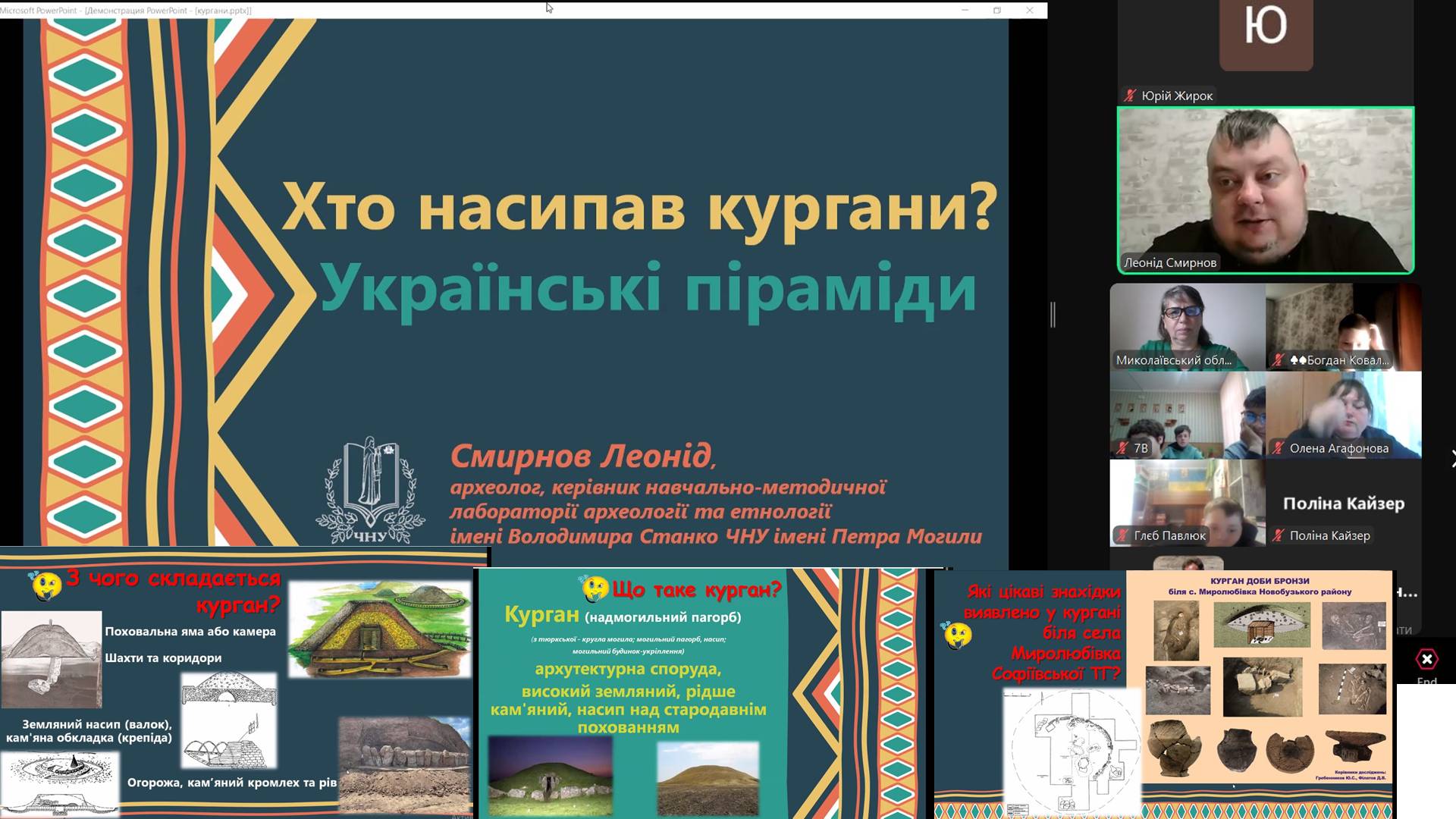1456x819 pixels.
Task: Select Леонід Смирнов active speaker video tile
Action: coord(1266,190)
